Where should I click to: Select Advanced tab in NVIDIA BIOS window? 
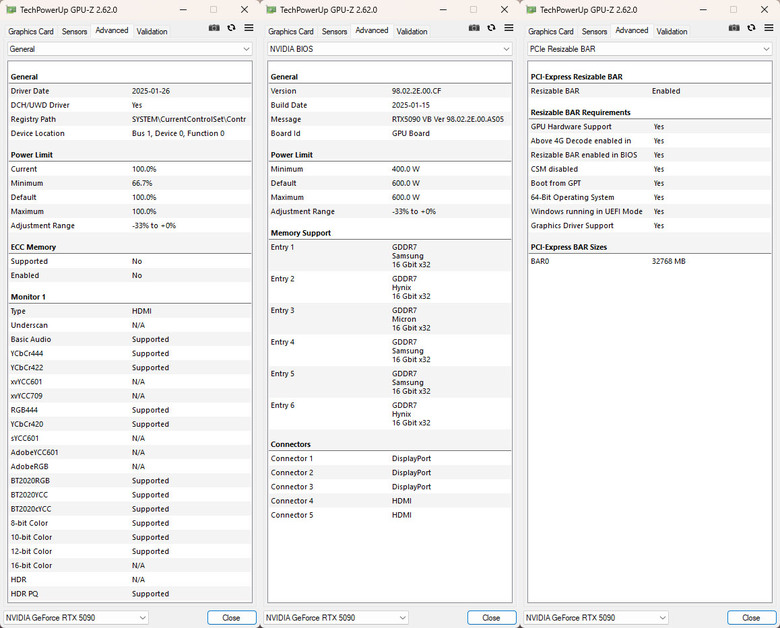coord(372,30)
